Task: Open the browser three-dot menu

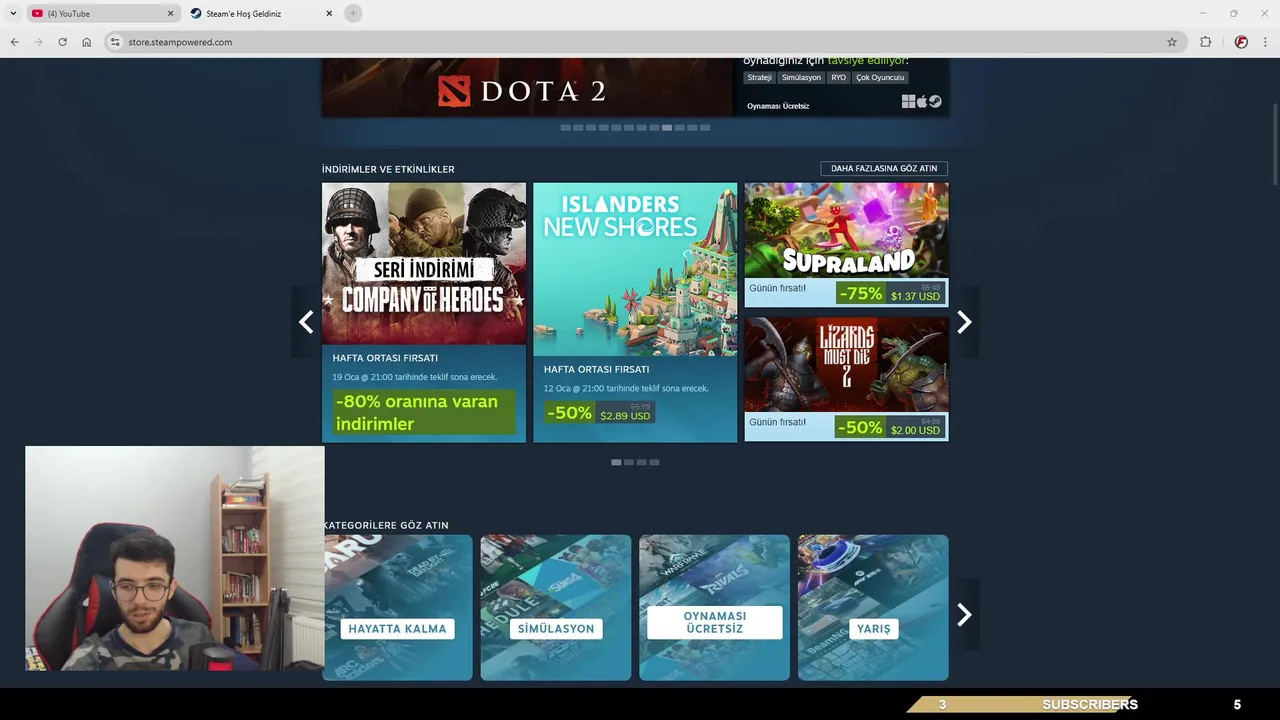Action: coord(1265,42)
